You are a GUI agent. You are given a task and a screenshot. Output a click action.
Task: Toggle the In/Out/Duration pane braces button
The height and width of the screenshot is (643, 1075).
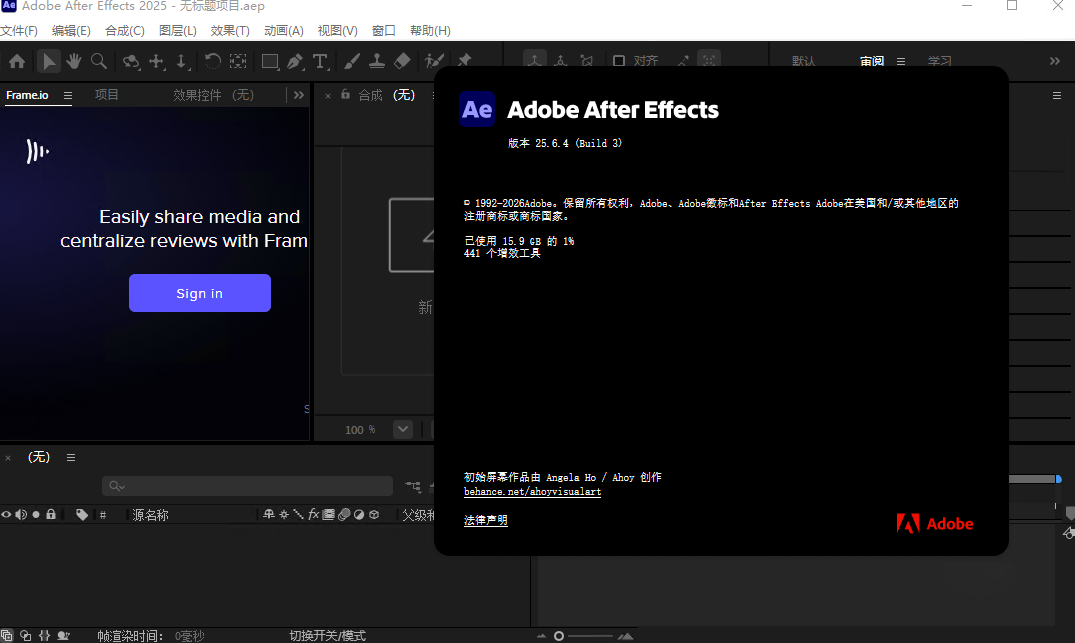pos(45,635)
